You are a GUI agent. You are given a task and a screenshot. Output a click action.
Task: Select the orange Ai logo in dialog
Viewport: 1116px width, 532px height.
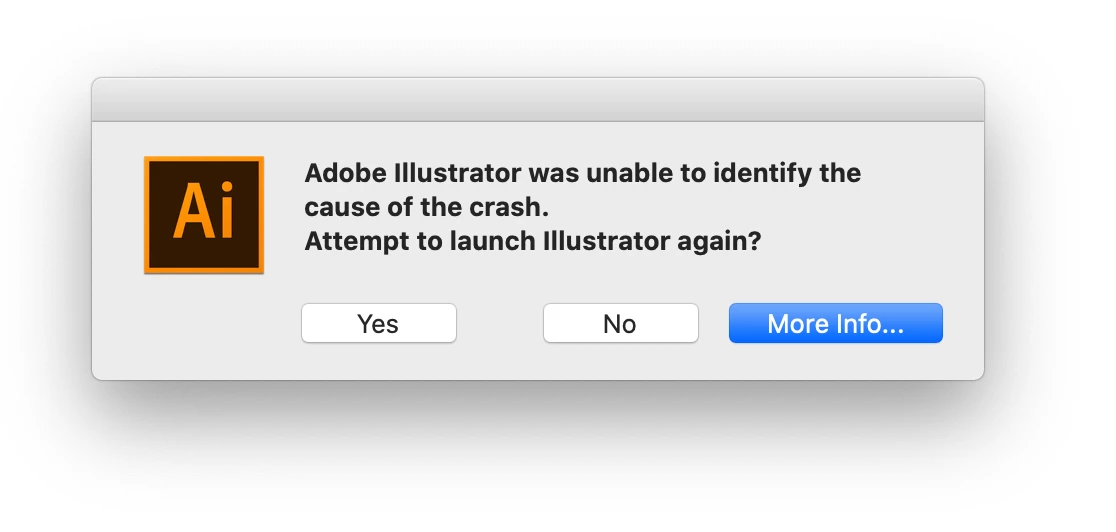(204, 214)
